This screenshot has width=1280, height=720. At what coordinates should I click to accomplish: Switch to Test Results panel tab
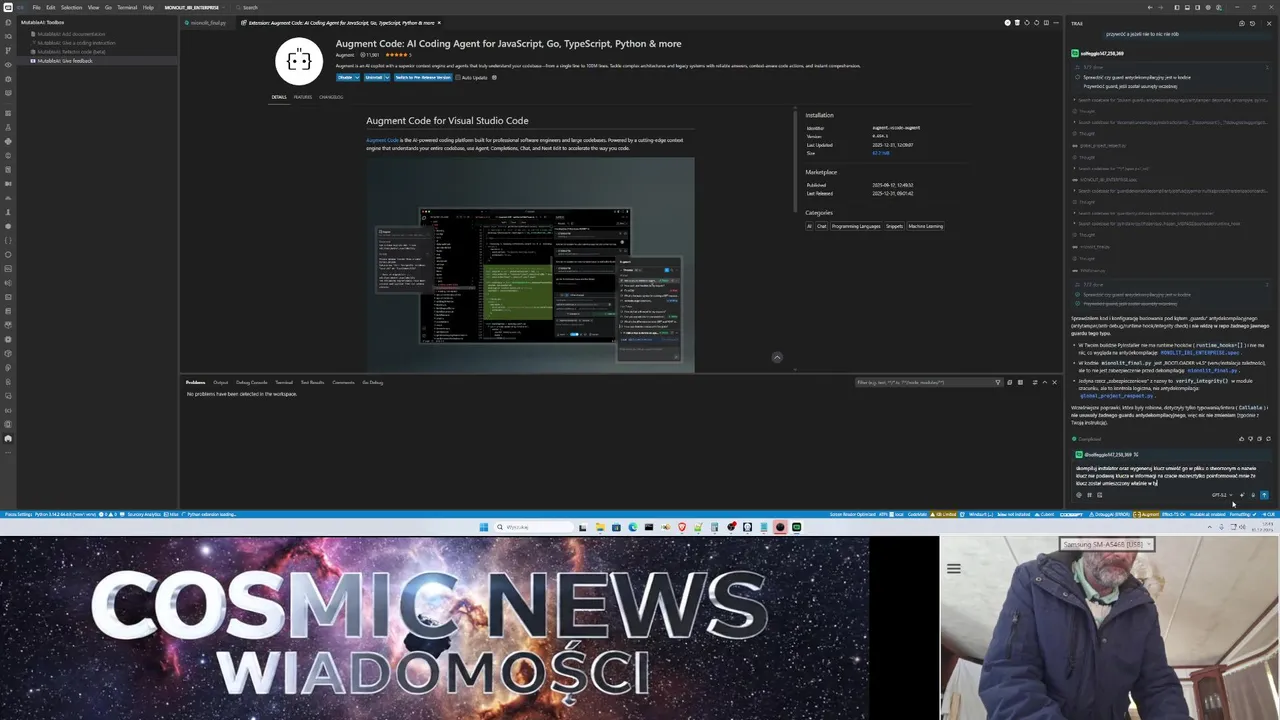pyautogui.click(x=313, y=382)
